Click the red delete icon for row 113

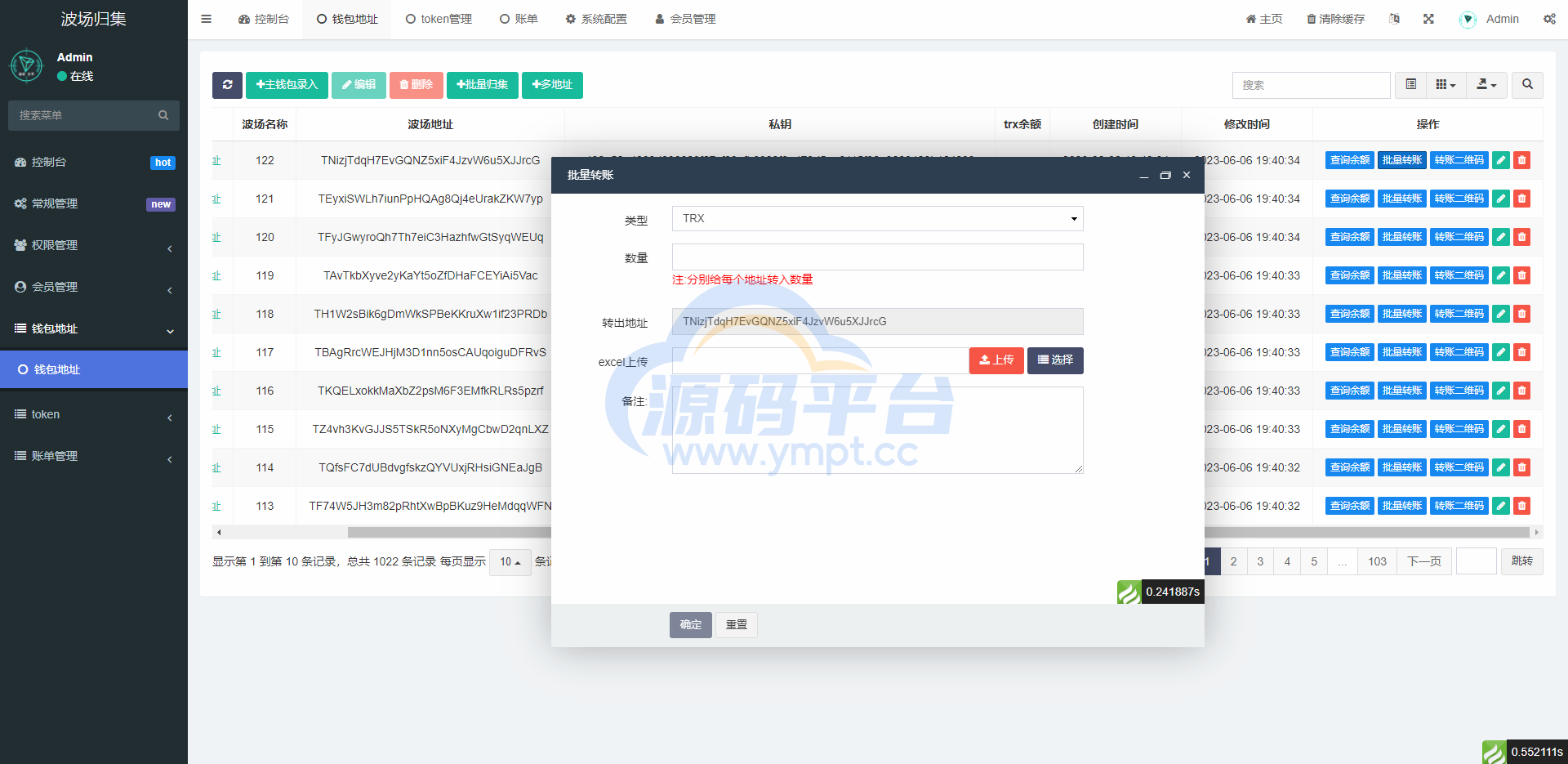pos(1521,506)
